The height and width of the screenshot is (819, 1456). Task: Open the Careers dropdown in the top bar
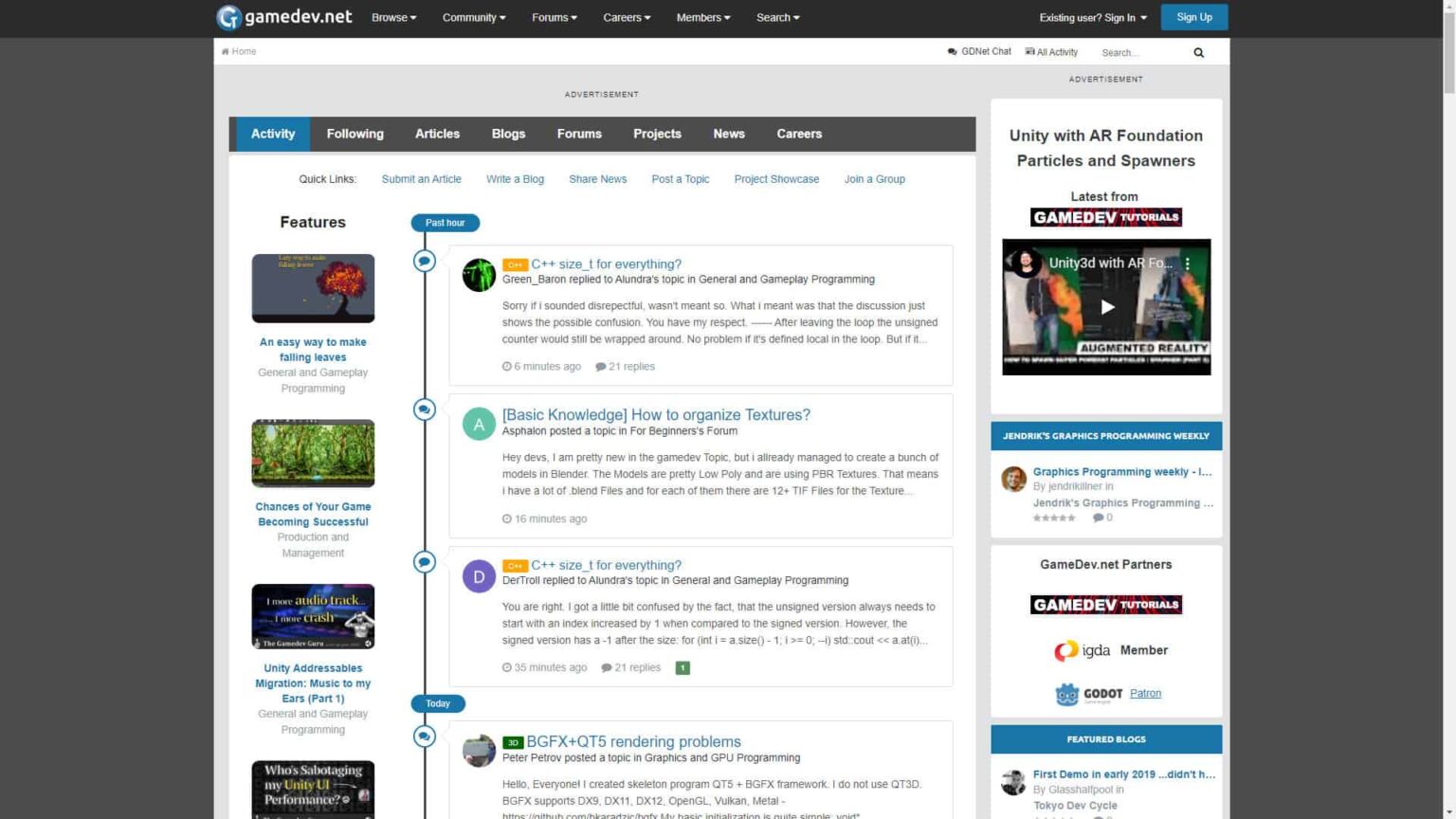(x=626, y=17)
